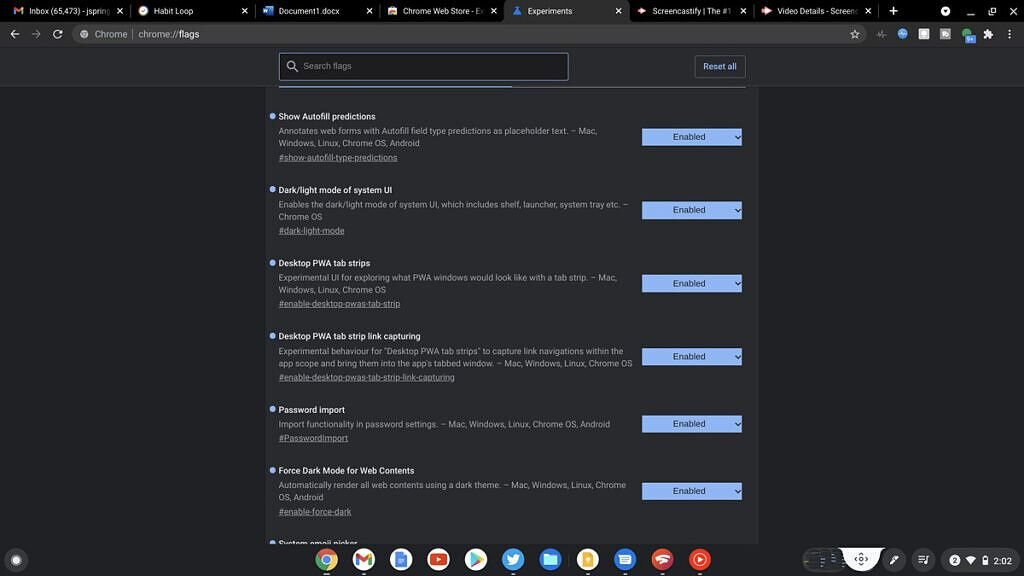
Task: Open the Play Store shelf icon
Action: point(475,559)
